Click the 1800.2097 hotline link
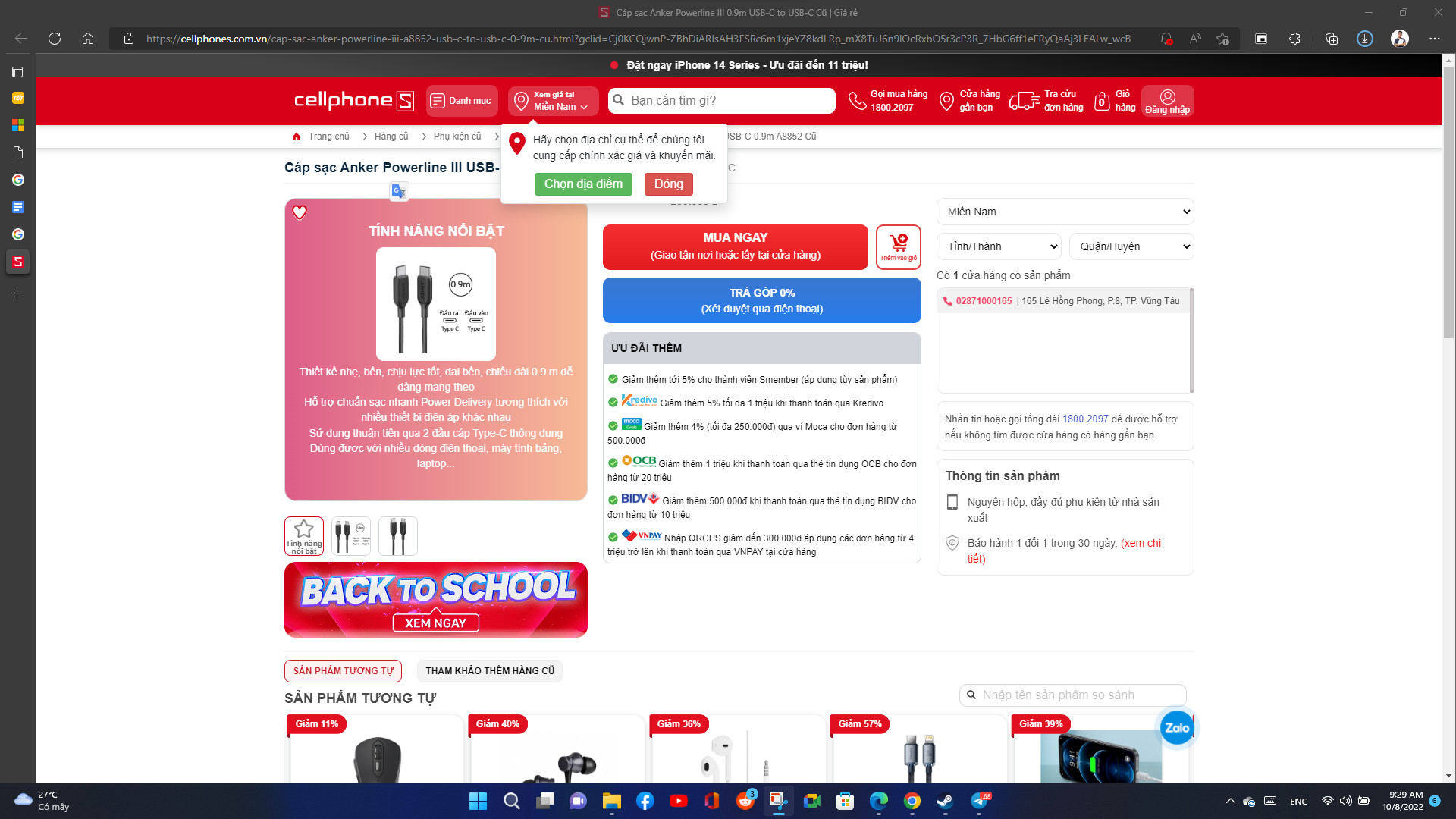Viewport: 1456px width, 819px height. [x=1085, y=419]
